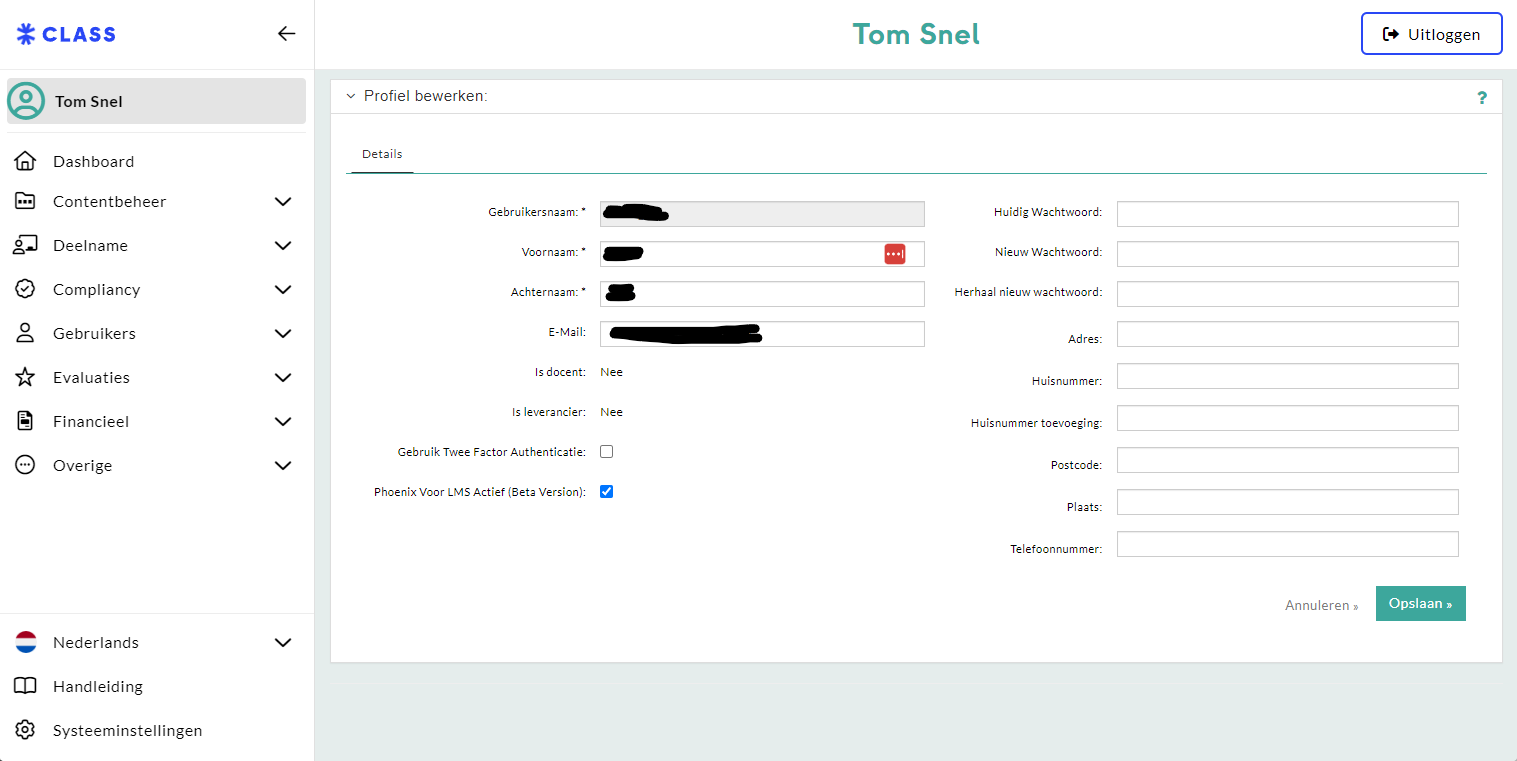Enable Twee Factor Authenticatie checkbox
The width and height of the screenshot is (1517, 761).
coord(606,452)
